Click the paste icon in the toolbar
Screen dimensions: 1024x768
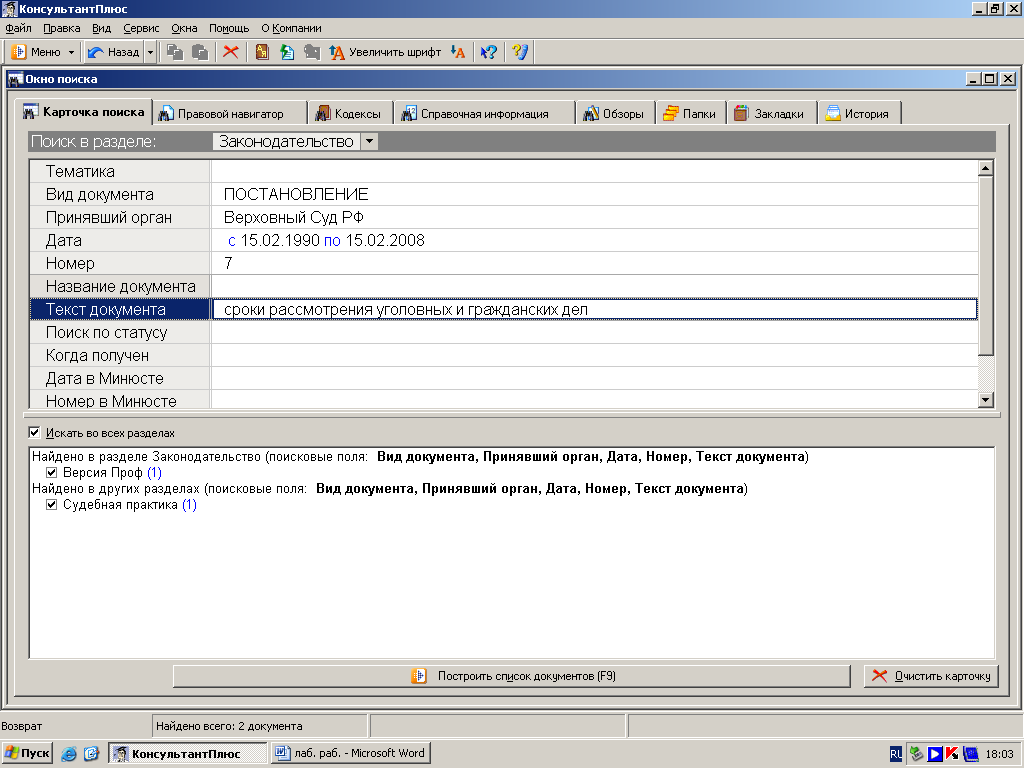coord(200,52)
